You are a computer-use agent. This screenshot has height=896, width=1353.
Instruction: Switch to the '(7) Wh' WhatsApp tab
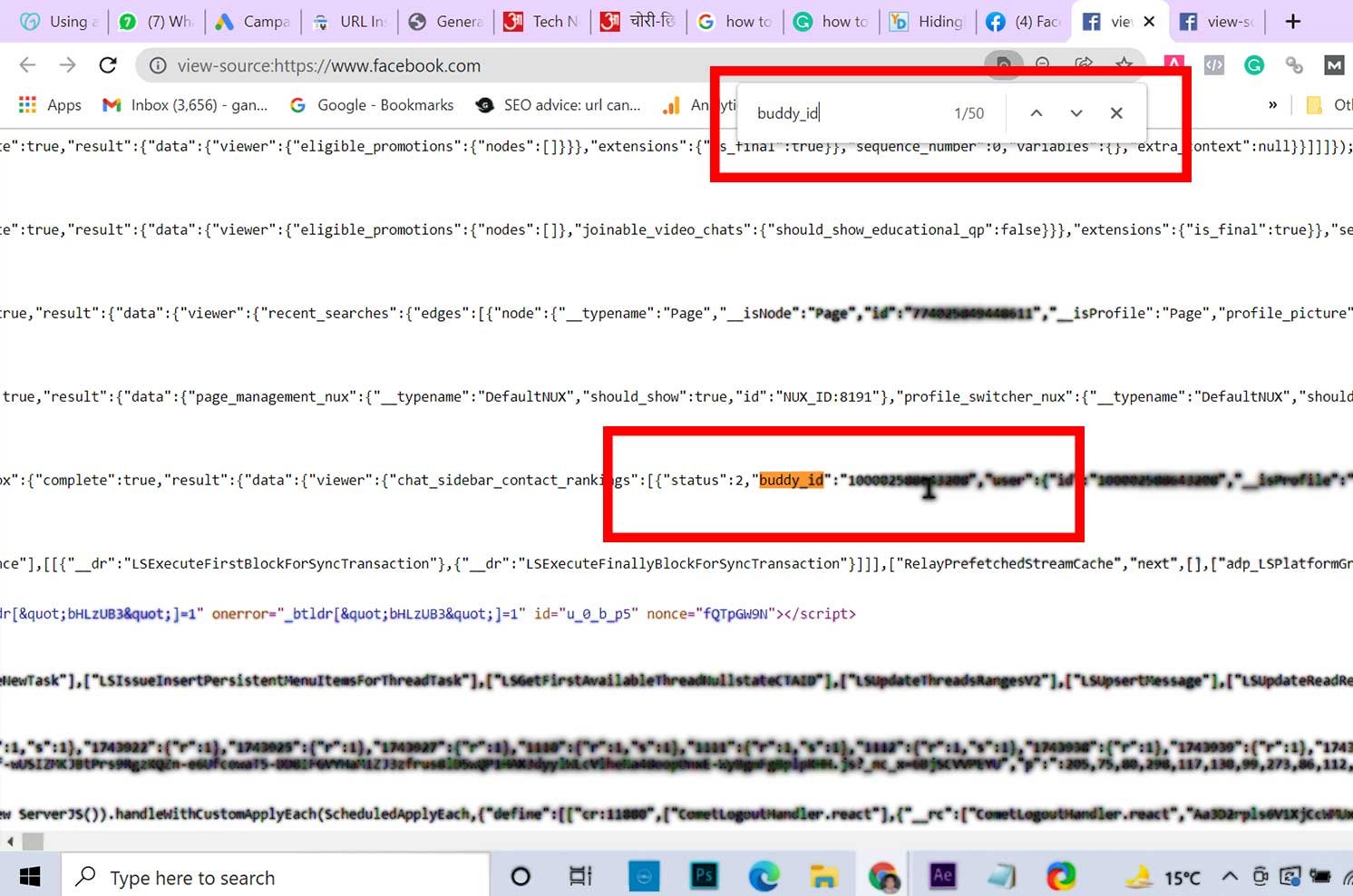pyautogui.click(x=158, y=21)
